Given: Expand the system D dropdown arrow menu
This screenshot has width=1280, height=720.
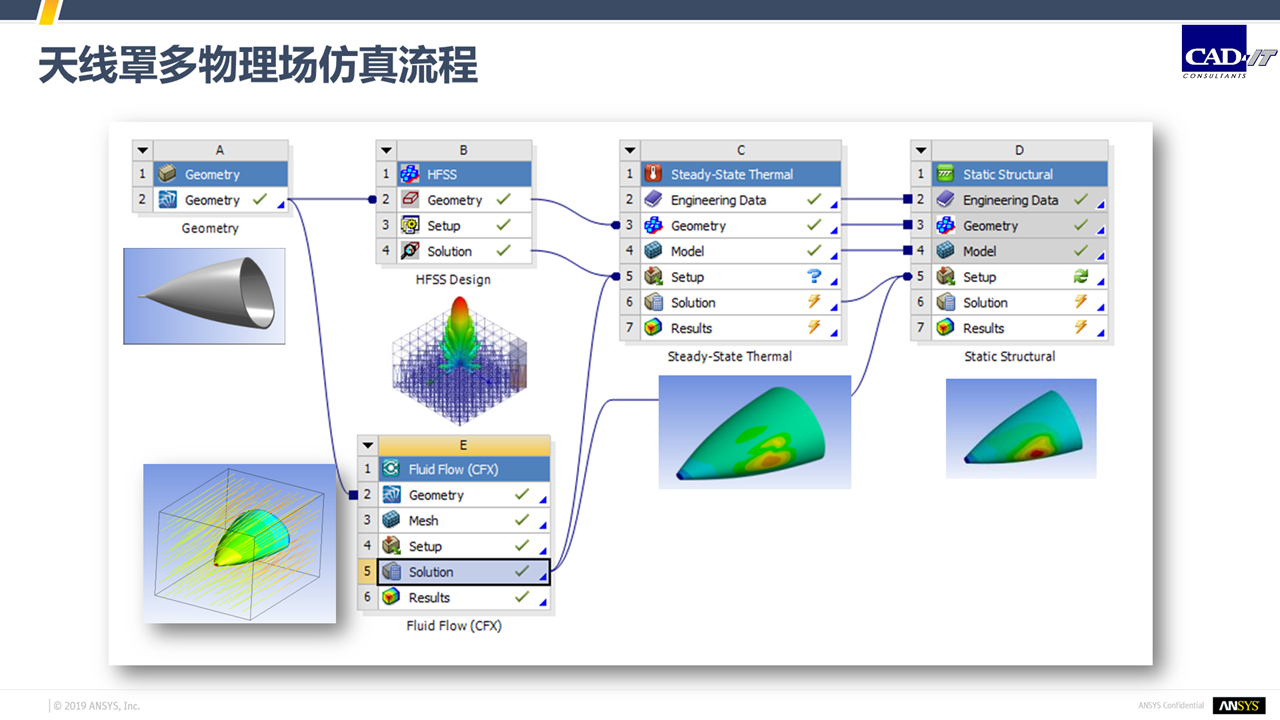Looking at the screenshot, I should (x=921, y=150).
